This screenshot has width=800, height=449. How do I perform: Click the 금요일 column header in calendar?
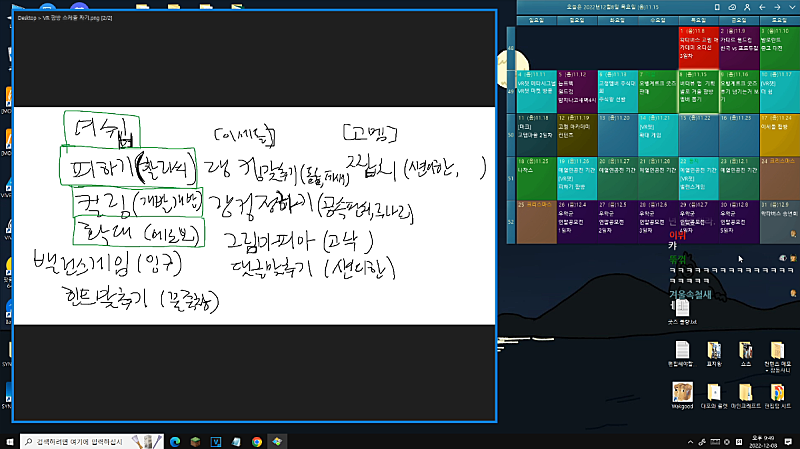pyautogui.click(x=739, y=20)
